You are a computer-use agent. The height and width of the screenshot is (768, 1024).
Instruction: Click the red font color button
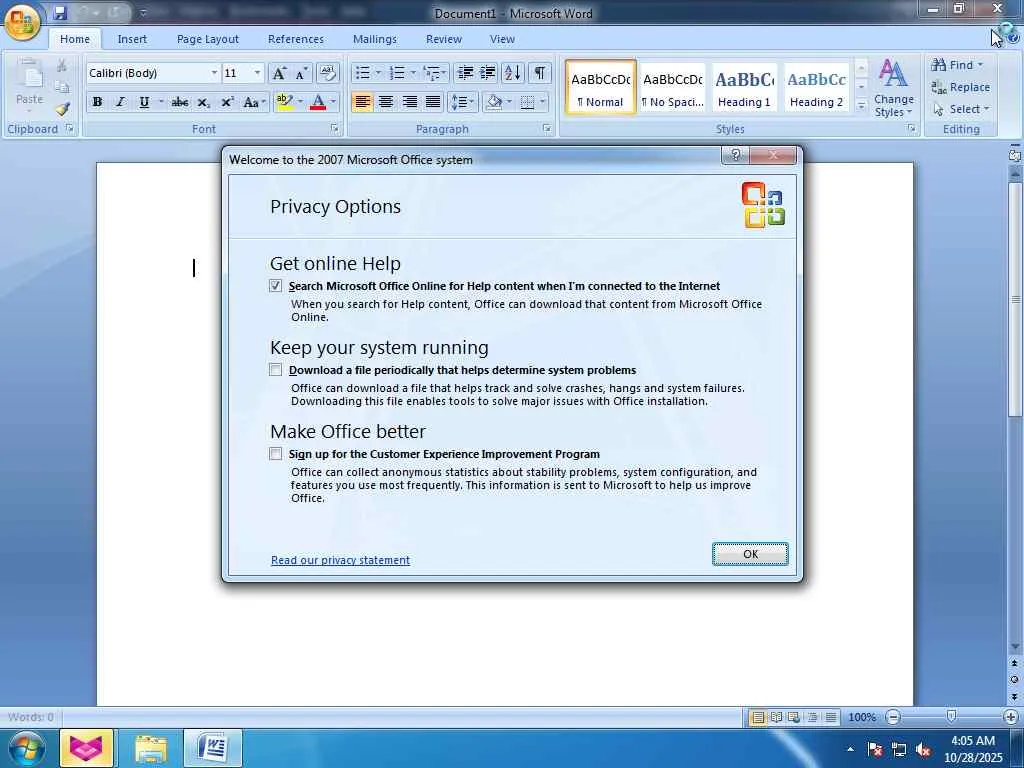(318, 102)
